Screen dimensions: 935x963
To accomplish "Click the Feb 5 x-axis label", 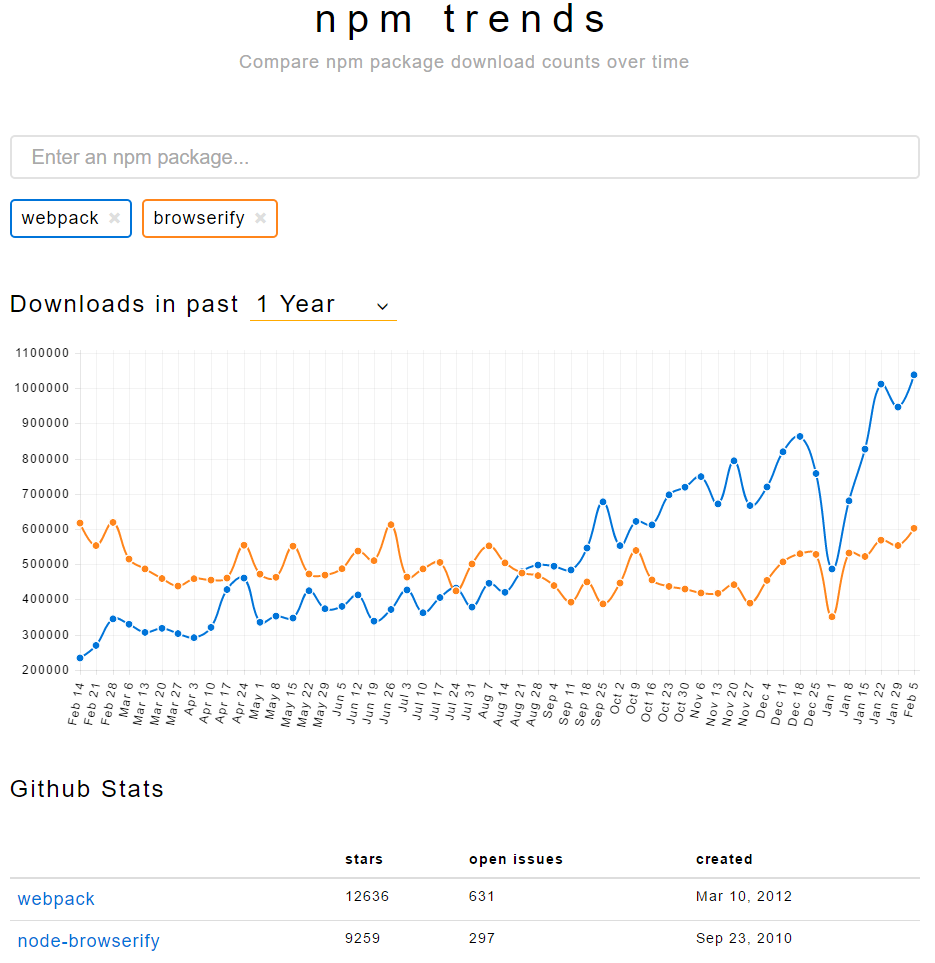I will (912, 699).
